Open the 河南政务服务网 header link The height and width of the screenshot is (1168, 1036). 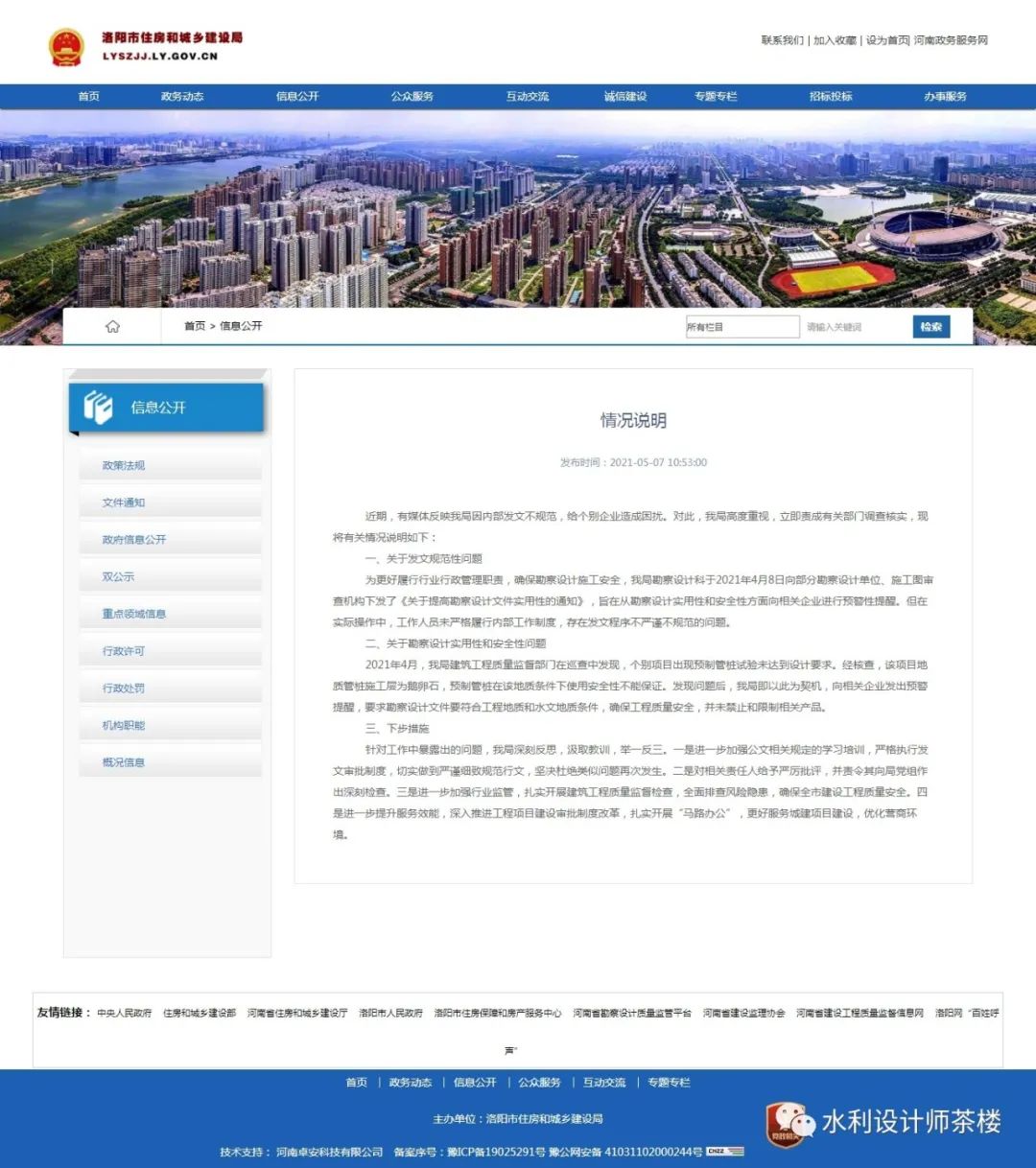951,40
